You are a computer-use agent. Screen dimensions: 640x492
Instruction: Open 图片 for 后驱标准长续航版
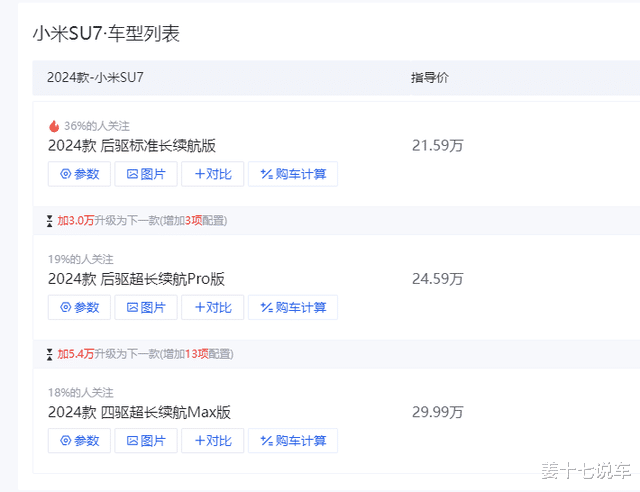[146, 174]
